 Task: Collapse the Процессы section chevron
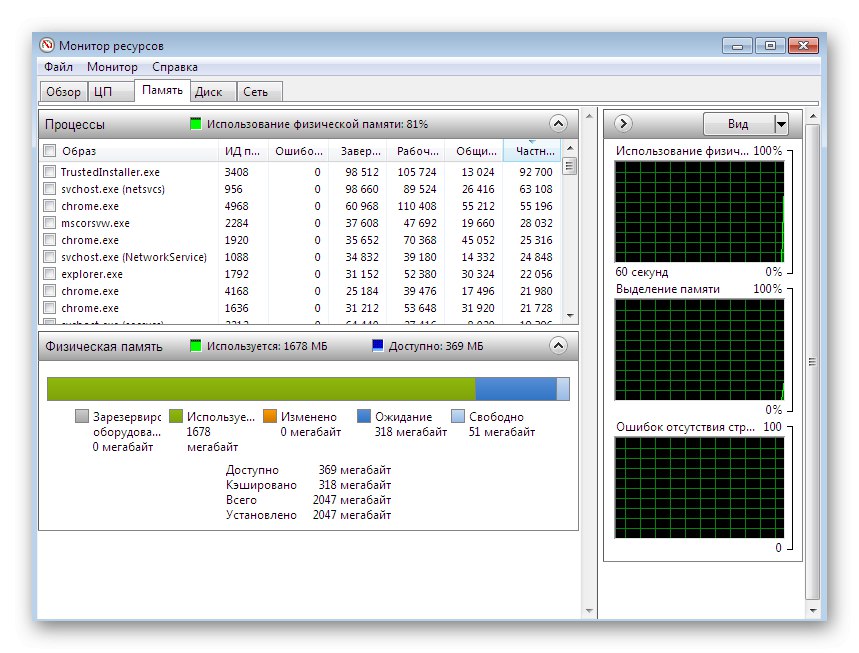(x=558, y=124)
